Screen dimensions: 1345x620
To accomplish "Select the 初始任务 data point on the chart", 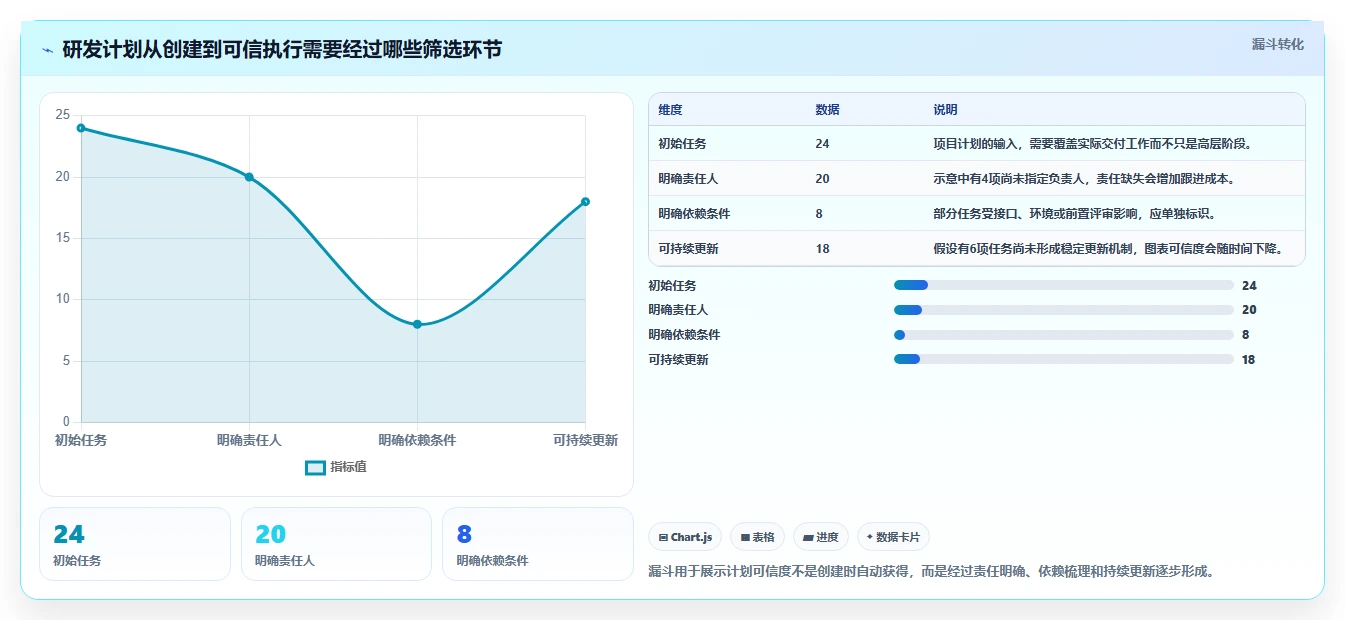I will point(81,128).
